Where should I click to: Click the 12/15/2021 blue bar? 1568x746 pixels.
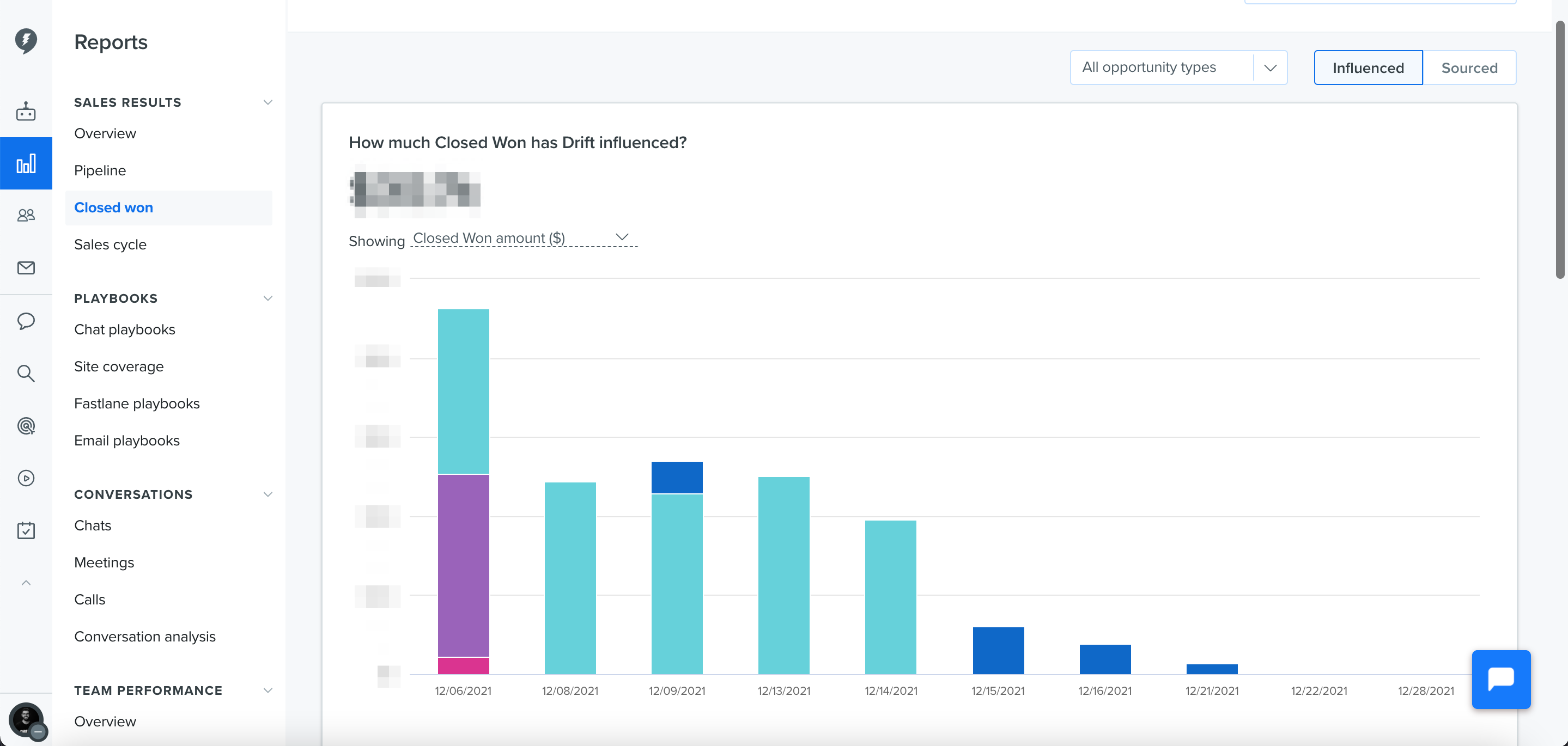tap(998, 651)
